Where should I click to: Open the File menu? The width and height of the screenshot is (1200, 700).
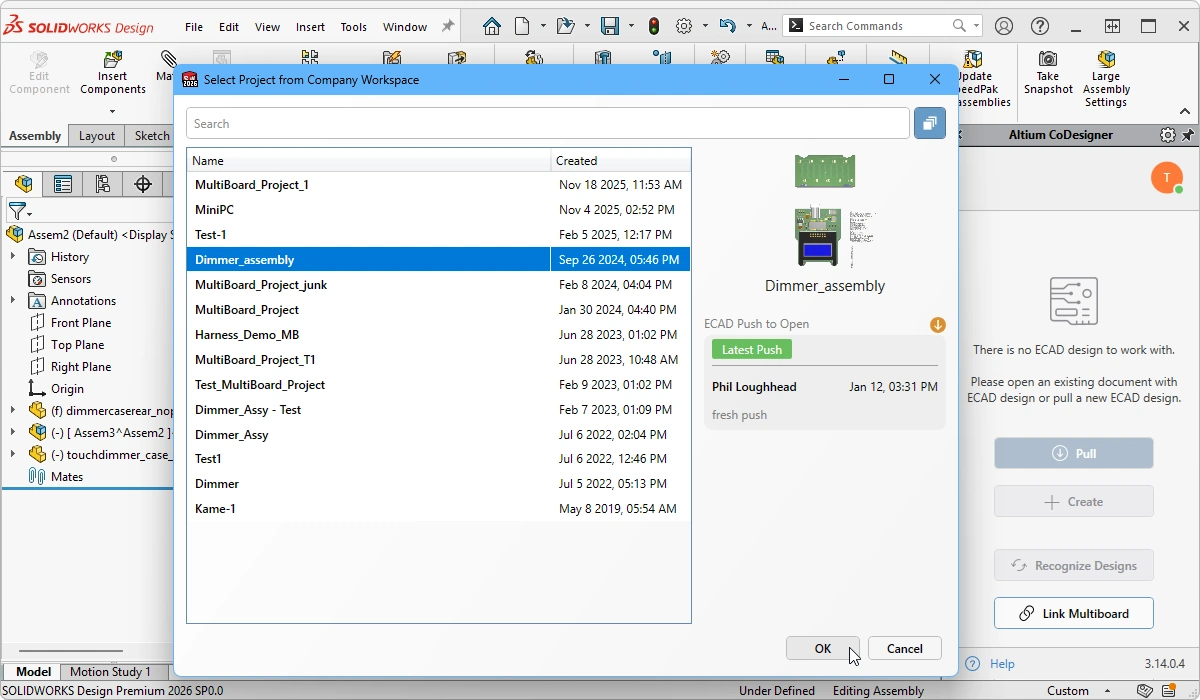coord(194,27)
